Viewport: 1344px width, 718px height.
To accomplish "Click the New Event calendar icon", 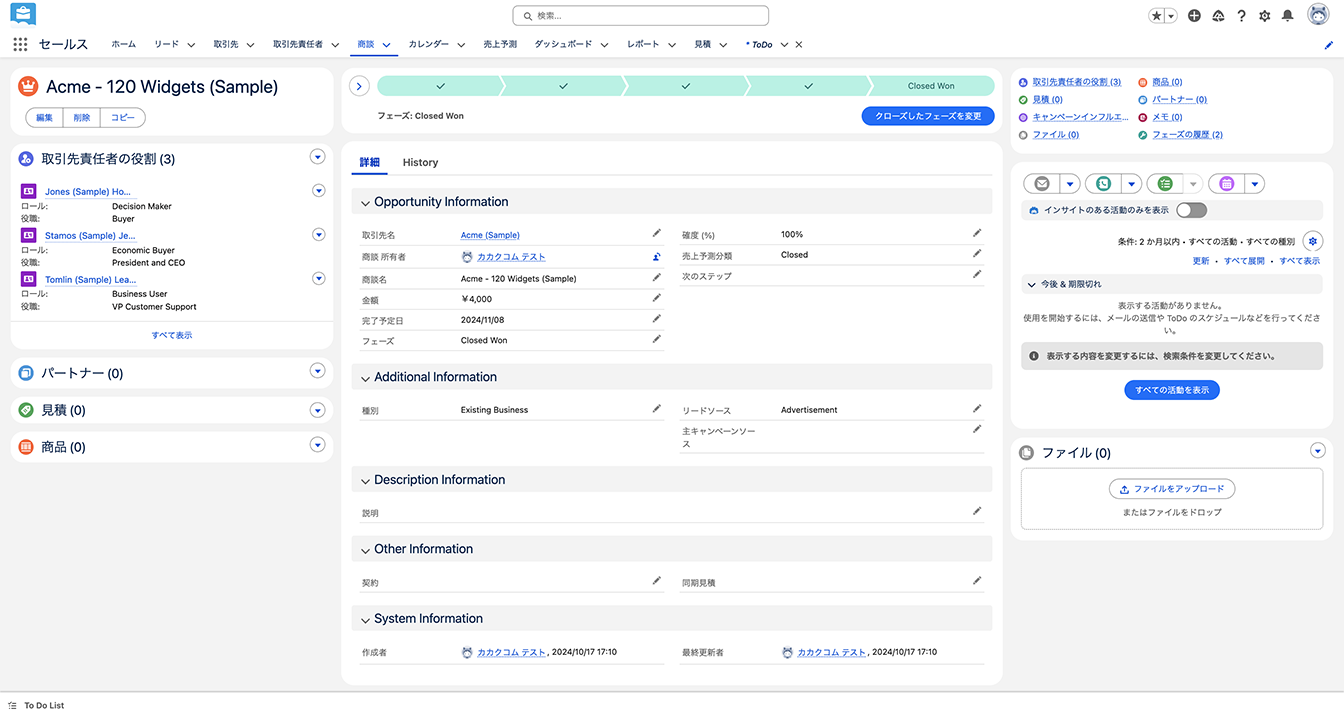I will tap(1226, 184).
